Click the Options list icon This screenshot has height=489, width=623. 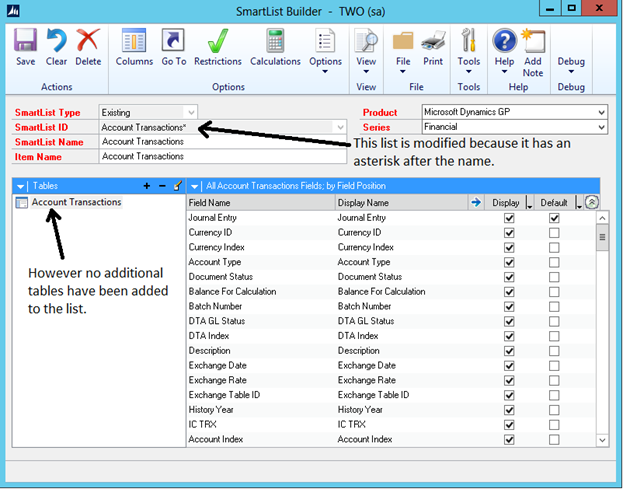coord(325,40)
